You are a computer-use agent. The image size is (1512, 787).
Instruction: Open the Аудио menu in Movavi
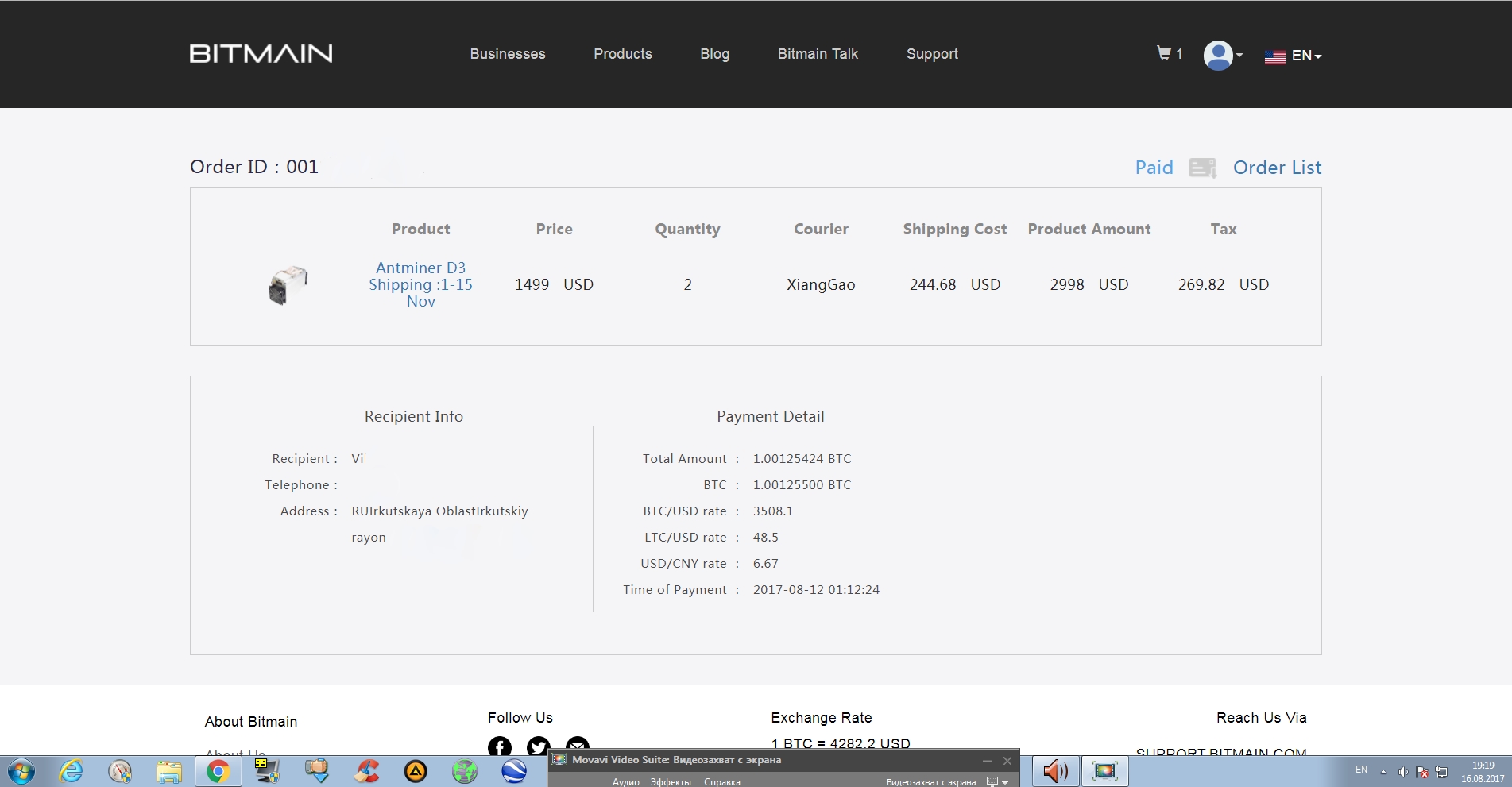click(x=626, y=782)
